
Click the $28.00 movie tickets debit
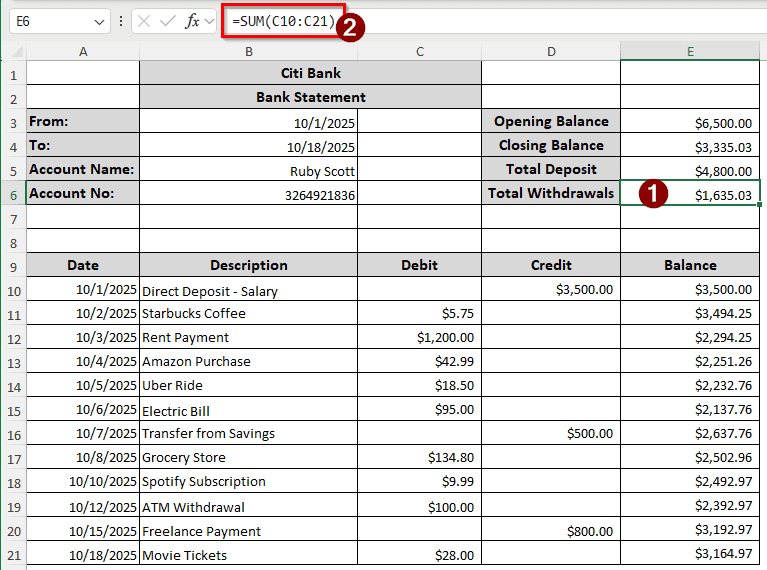pos(420,554)
